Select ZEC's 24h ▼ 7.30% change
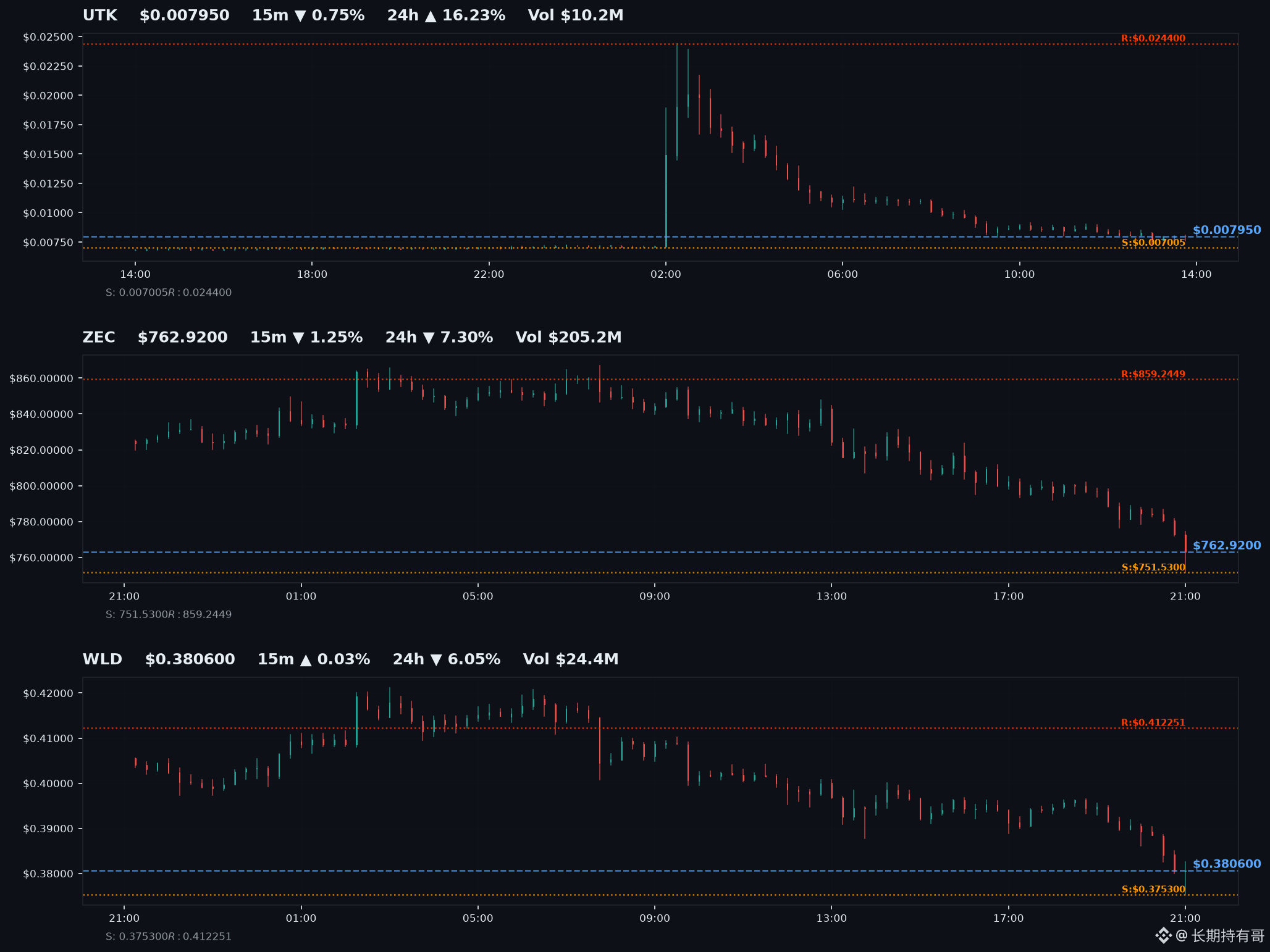Viewport: 1270px width, 952px height. click(439, 337)
